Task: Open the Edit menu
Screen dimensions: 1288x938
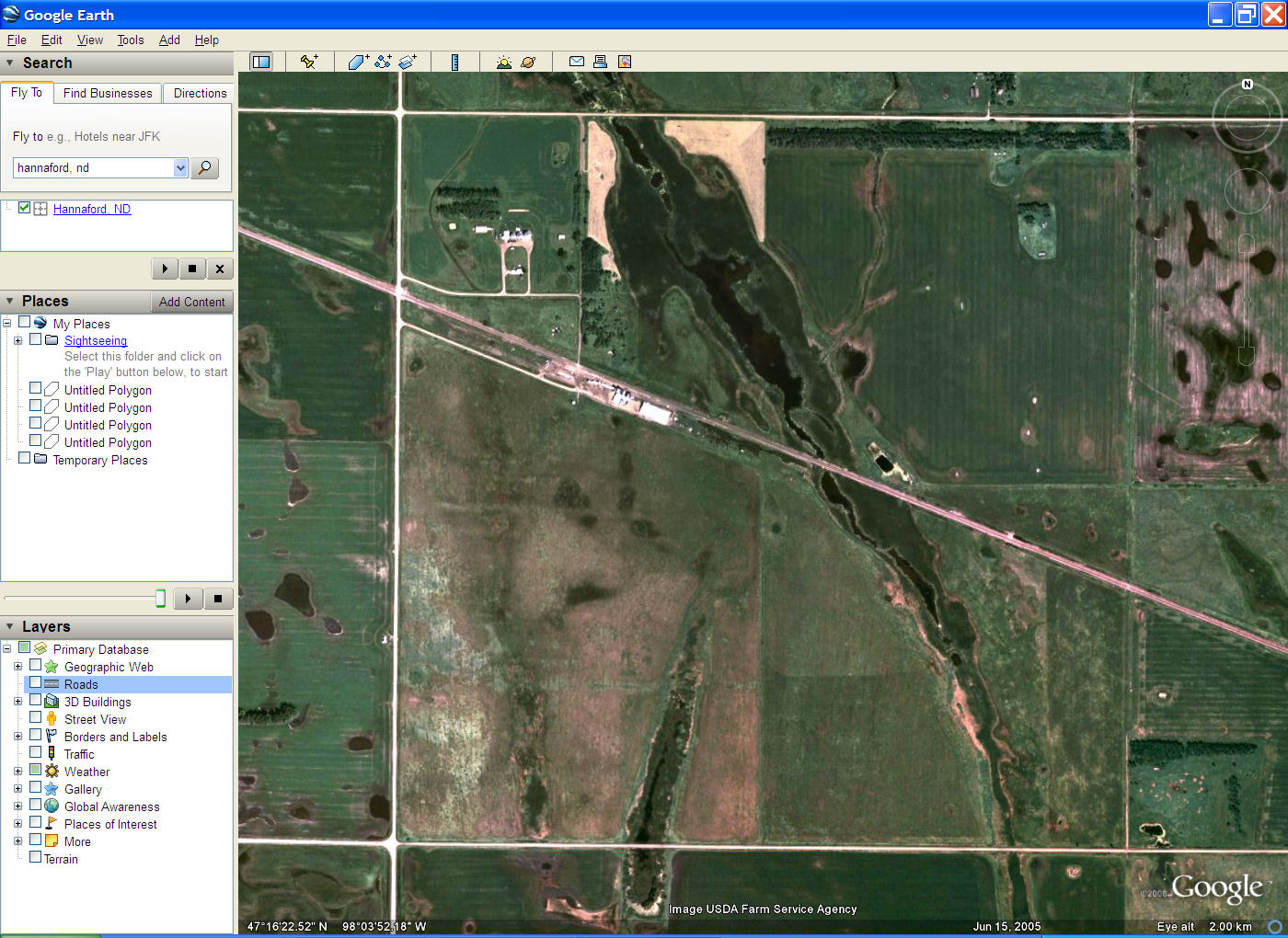Action: 52,40
